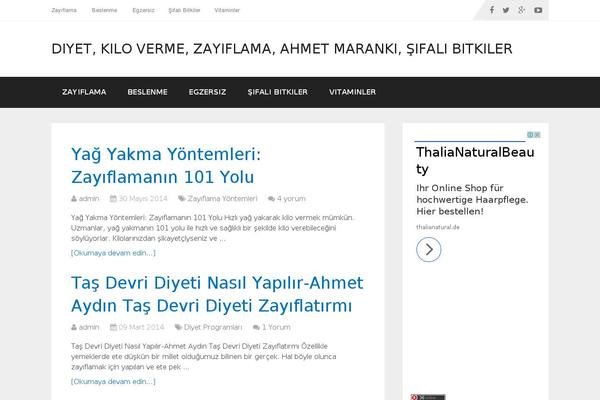Click the Taş Devri post excerpt text
600x400 pixels.
pyautogui.click(x=204, y=357)
